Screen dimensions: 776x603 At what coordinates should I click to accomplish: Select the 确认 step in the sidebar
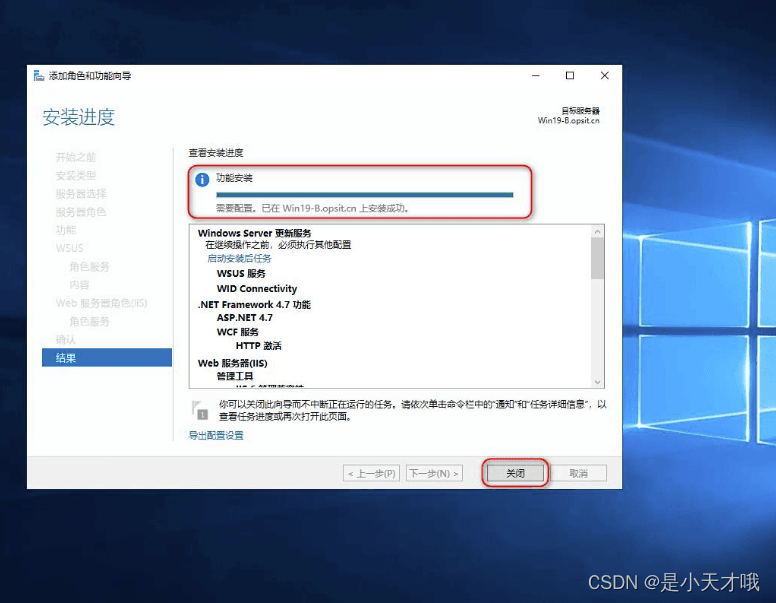[65, 340]
